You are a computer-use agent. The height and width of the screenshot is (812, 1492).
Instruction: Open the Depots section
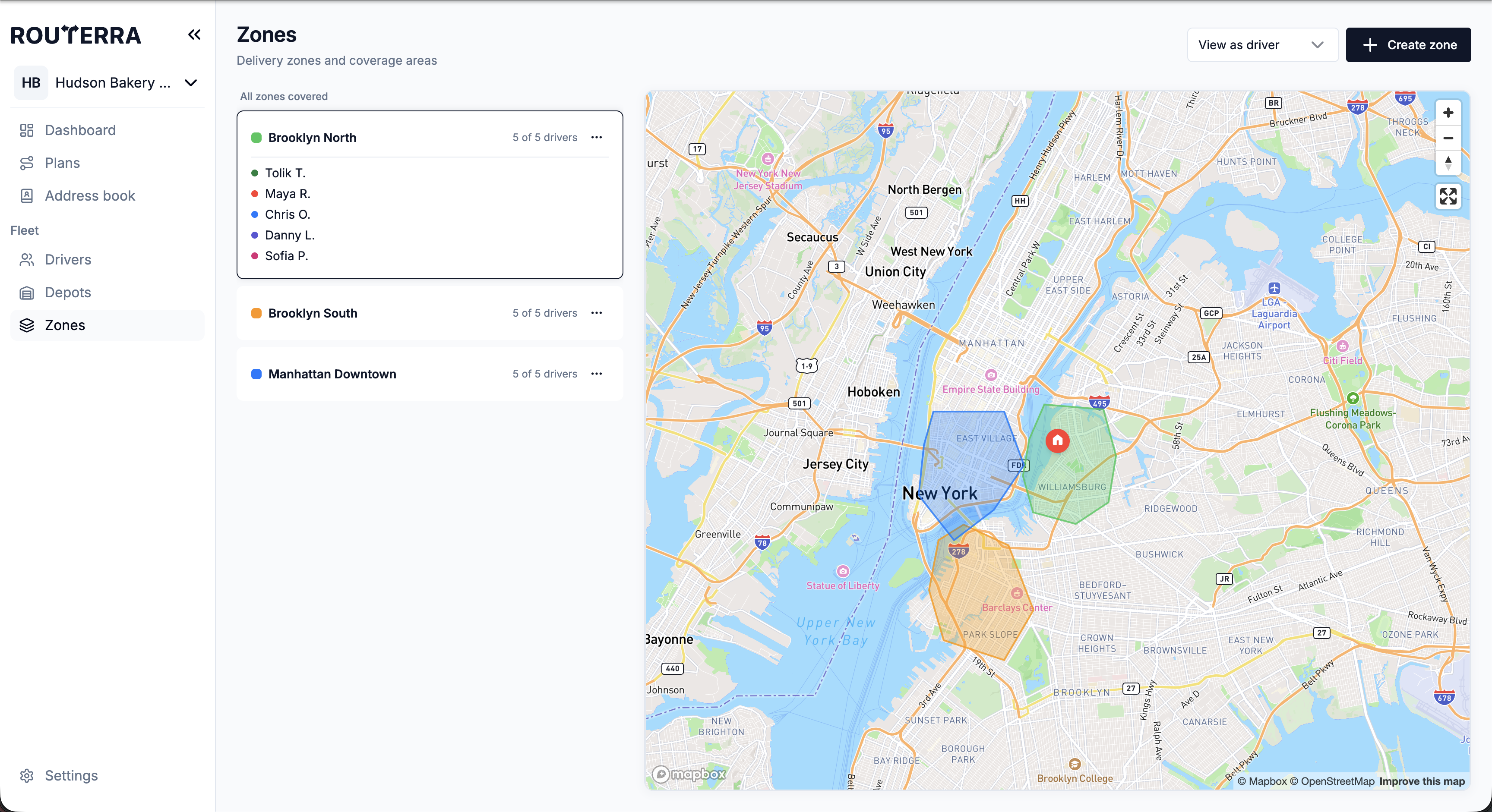click(x=107, y=293)
